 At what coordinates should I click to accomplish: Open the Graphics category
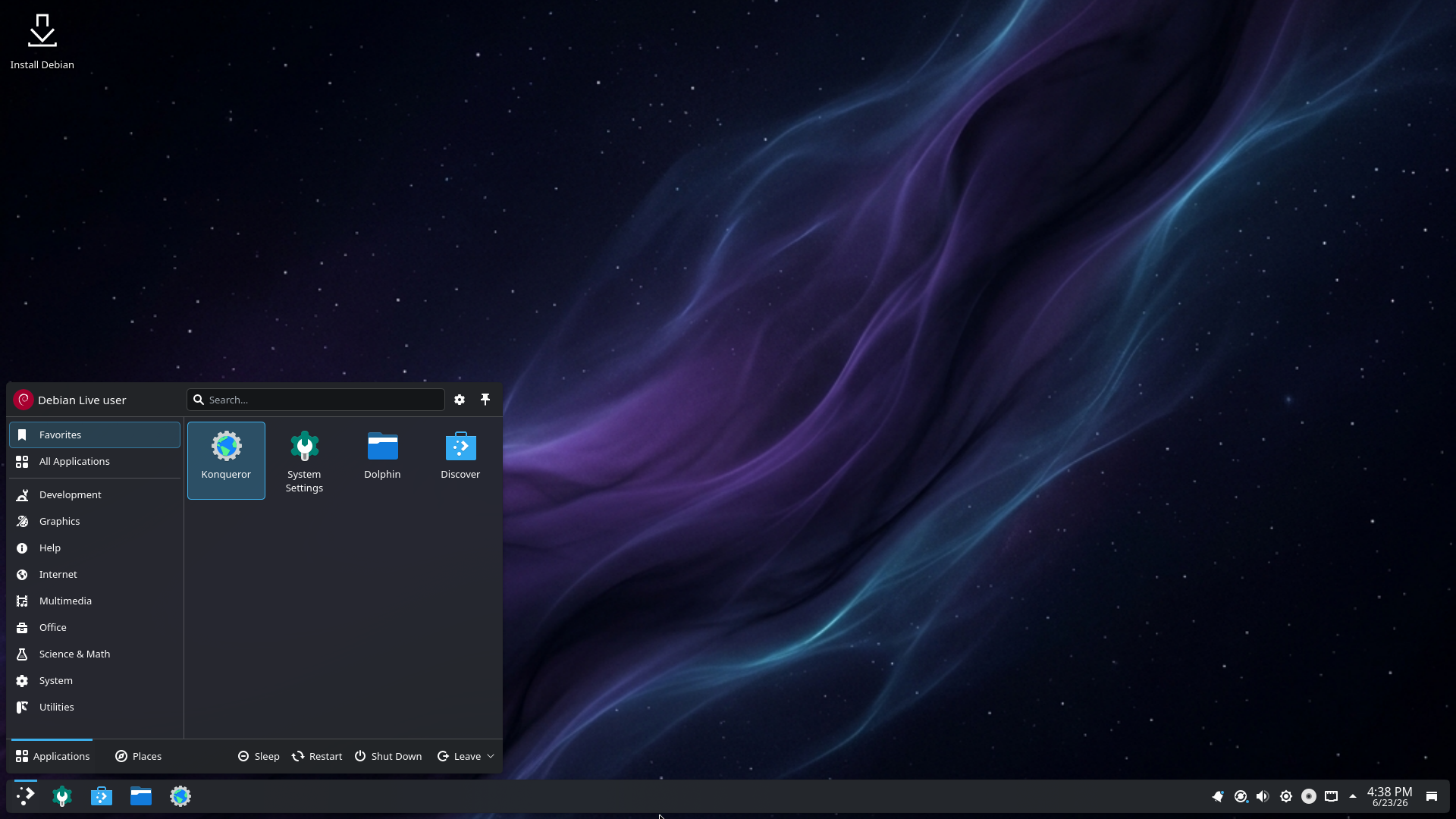pyautogui.click(x=95, y=521)
